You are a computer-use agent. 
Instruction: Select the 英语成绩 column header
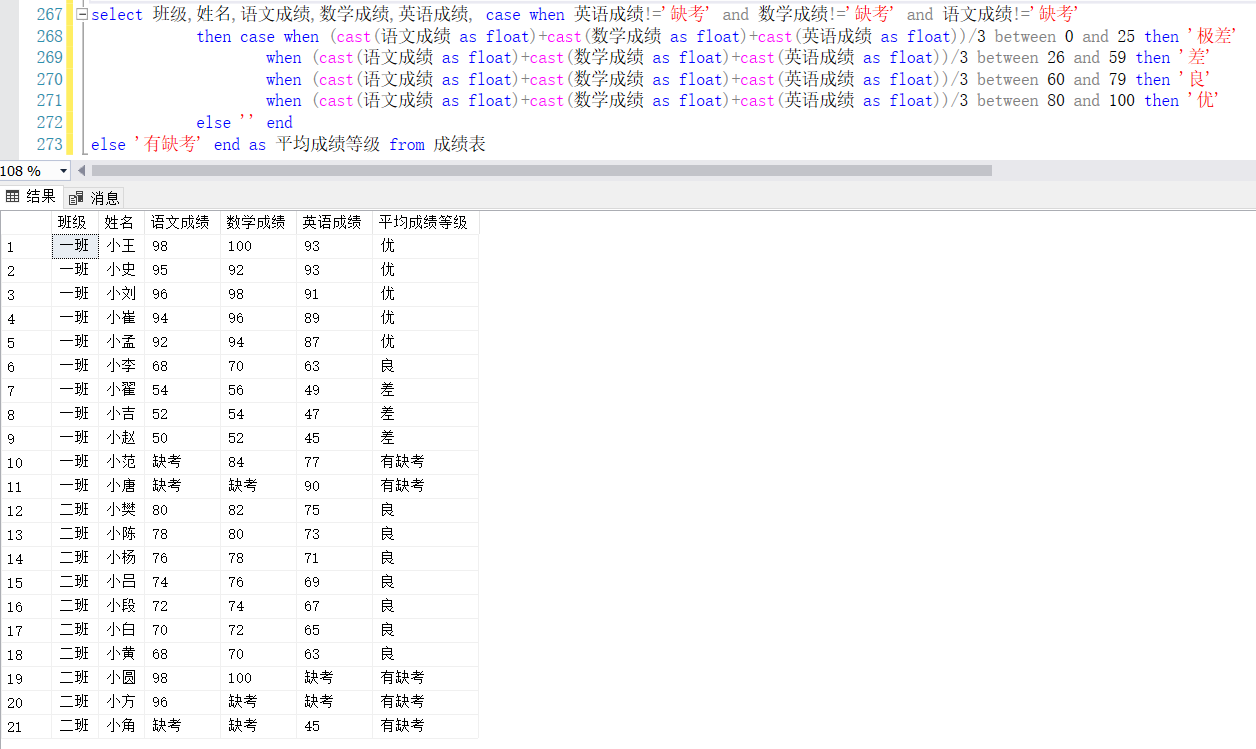(332, 221)
